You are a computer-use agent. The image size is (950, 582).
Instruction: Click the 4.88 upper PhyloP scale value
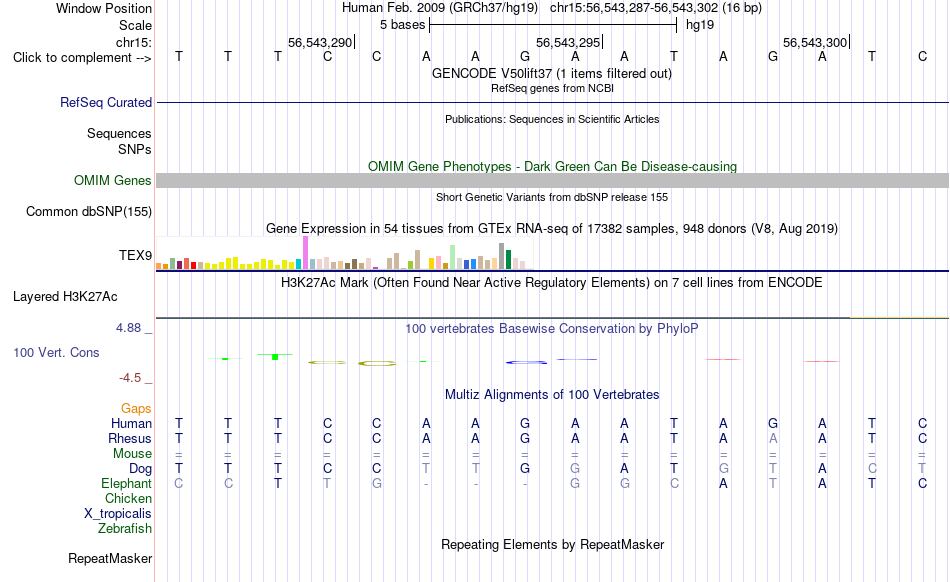128,328
